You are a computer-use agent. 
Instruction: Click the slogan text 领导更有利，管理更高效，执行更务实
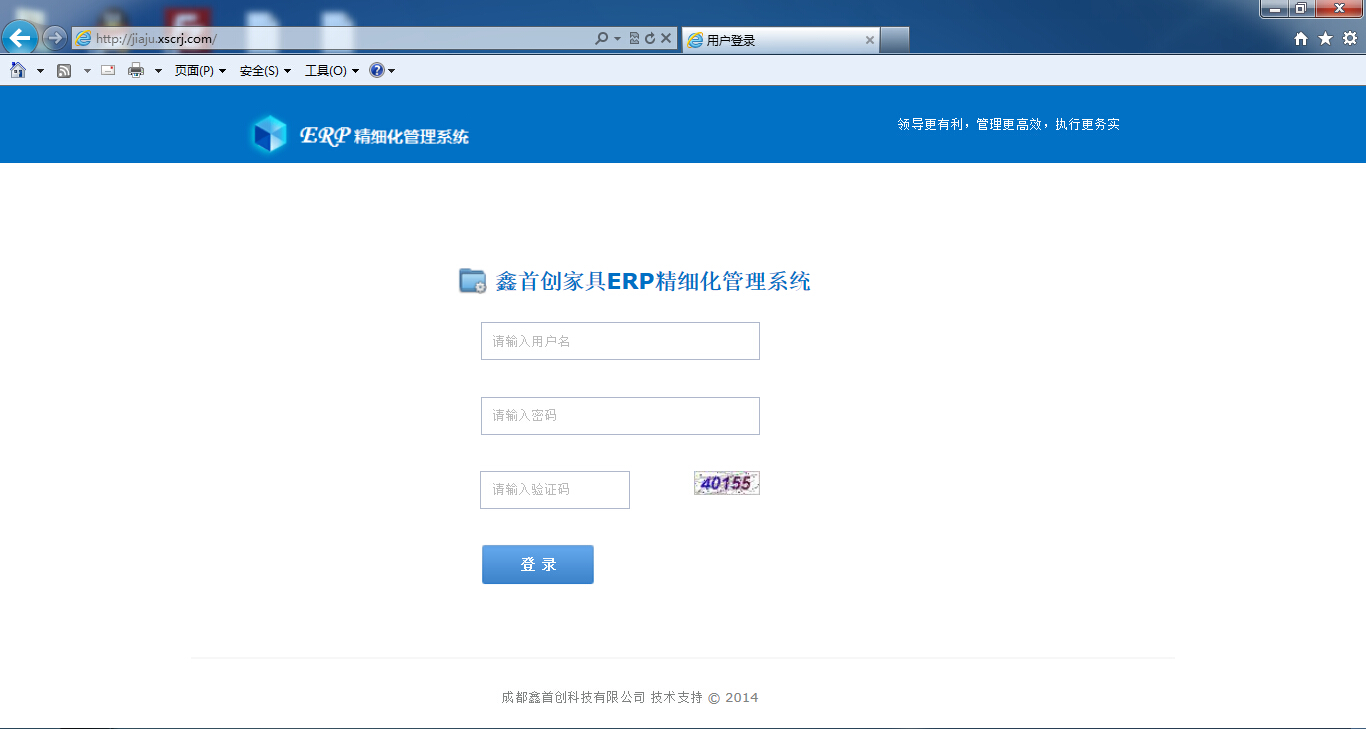tap(1008, 124)
